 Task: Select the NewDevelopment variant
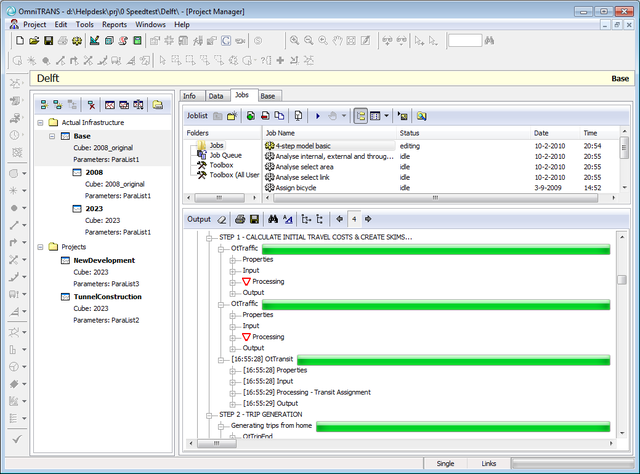pos(104,260)
